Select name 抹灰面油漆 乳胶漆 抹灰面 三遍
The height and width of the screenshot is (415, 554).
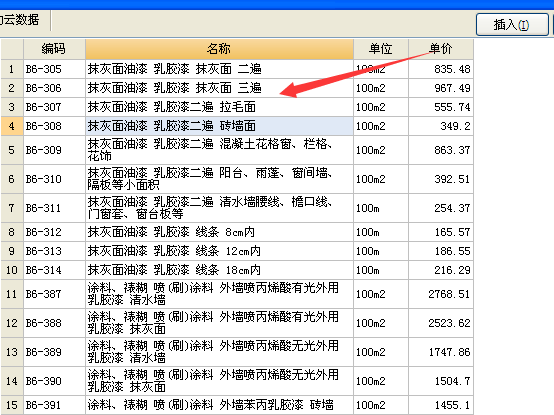coord(219,88)
